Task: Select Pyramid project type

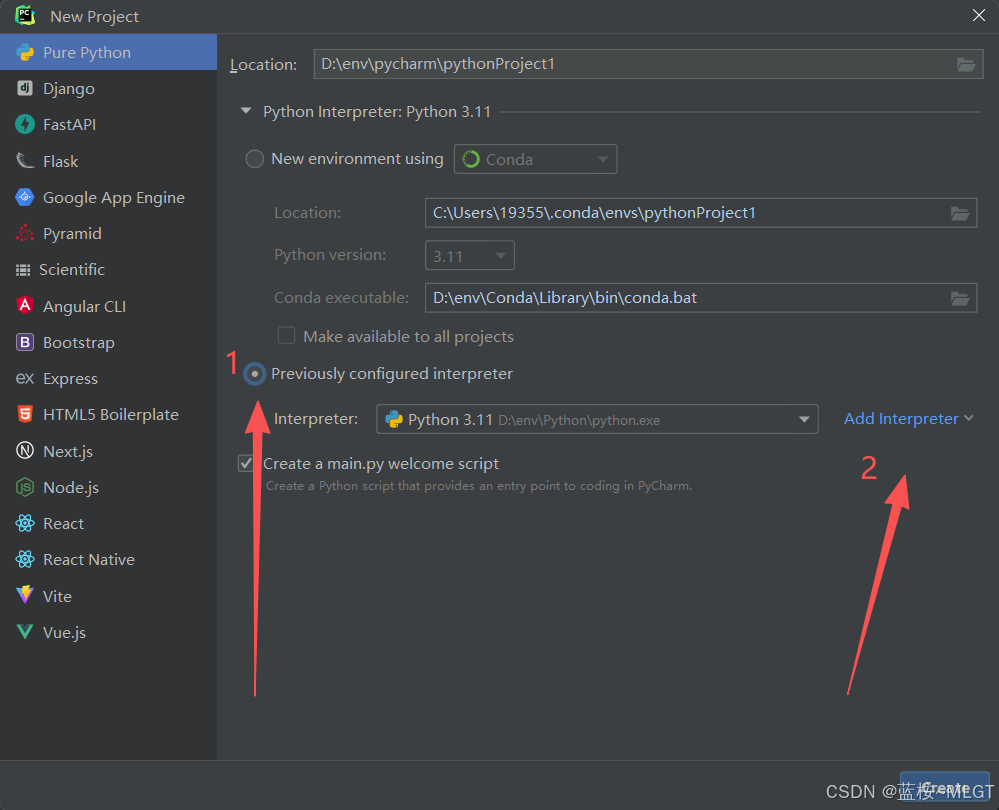Action: (x=108, y=233)
